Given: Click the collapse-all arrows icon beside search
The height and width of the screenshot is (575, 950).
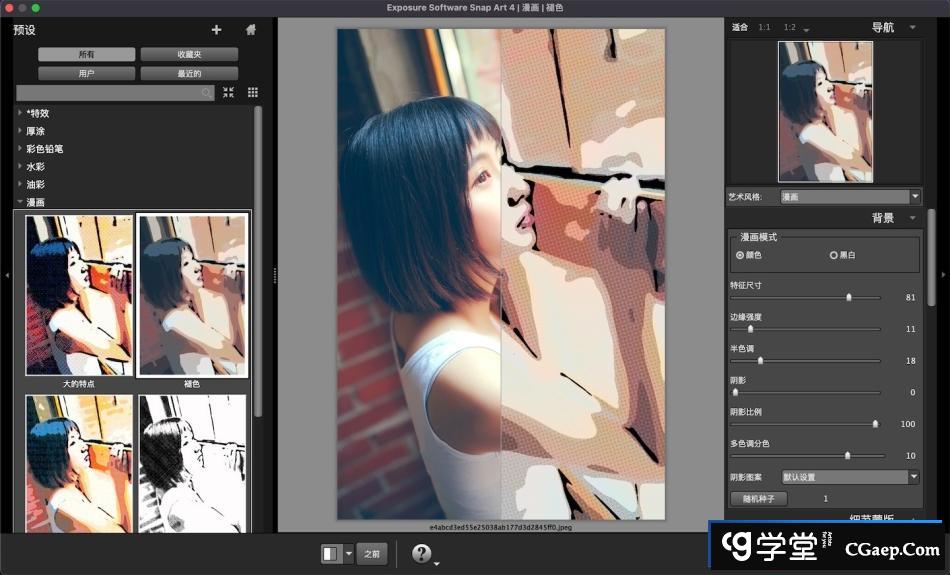Looking at the screenshot, I should 229,92.
